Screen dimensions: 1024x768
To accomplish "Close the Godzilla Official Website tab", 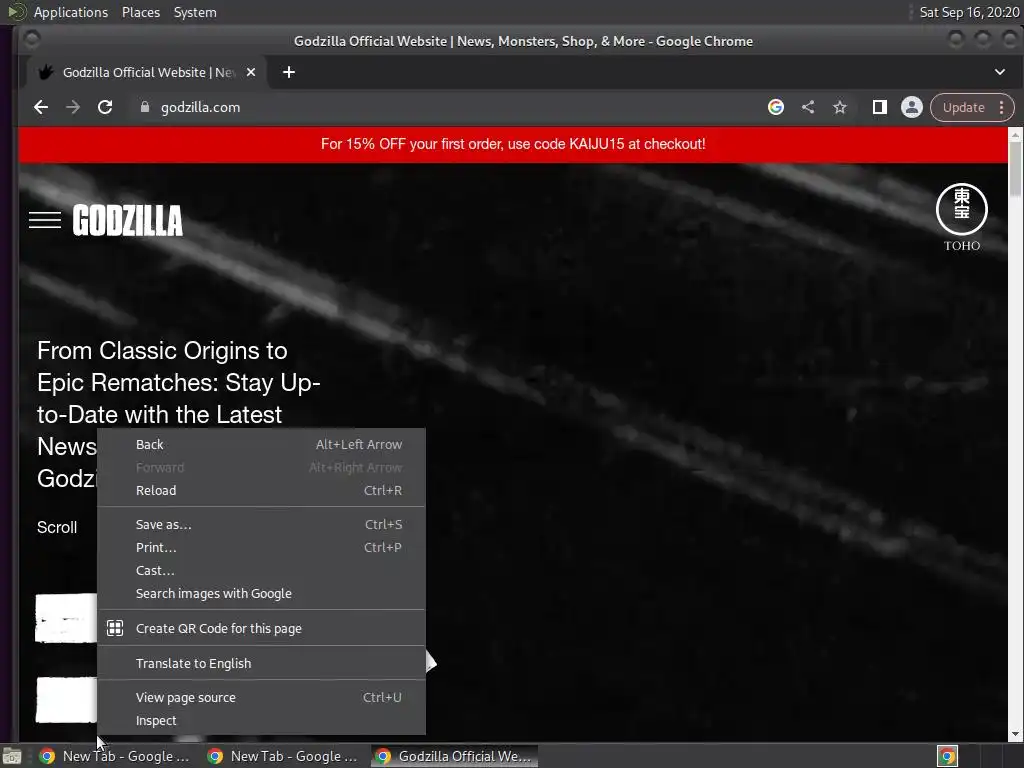I will [x=251, y=72].
